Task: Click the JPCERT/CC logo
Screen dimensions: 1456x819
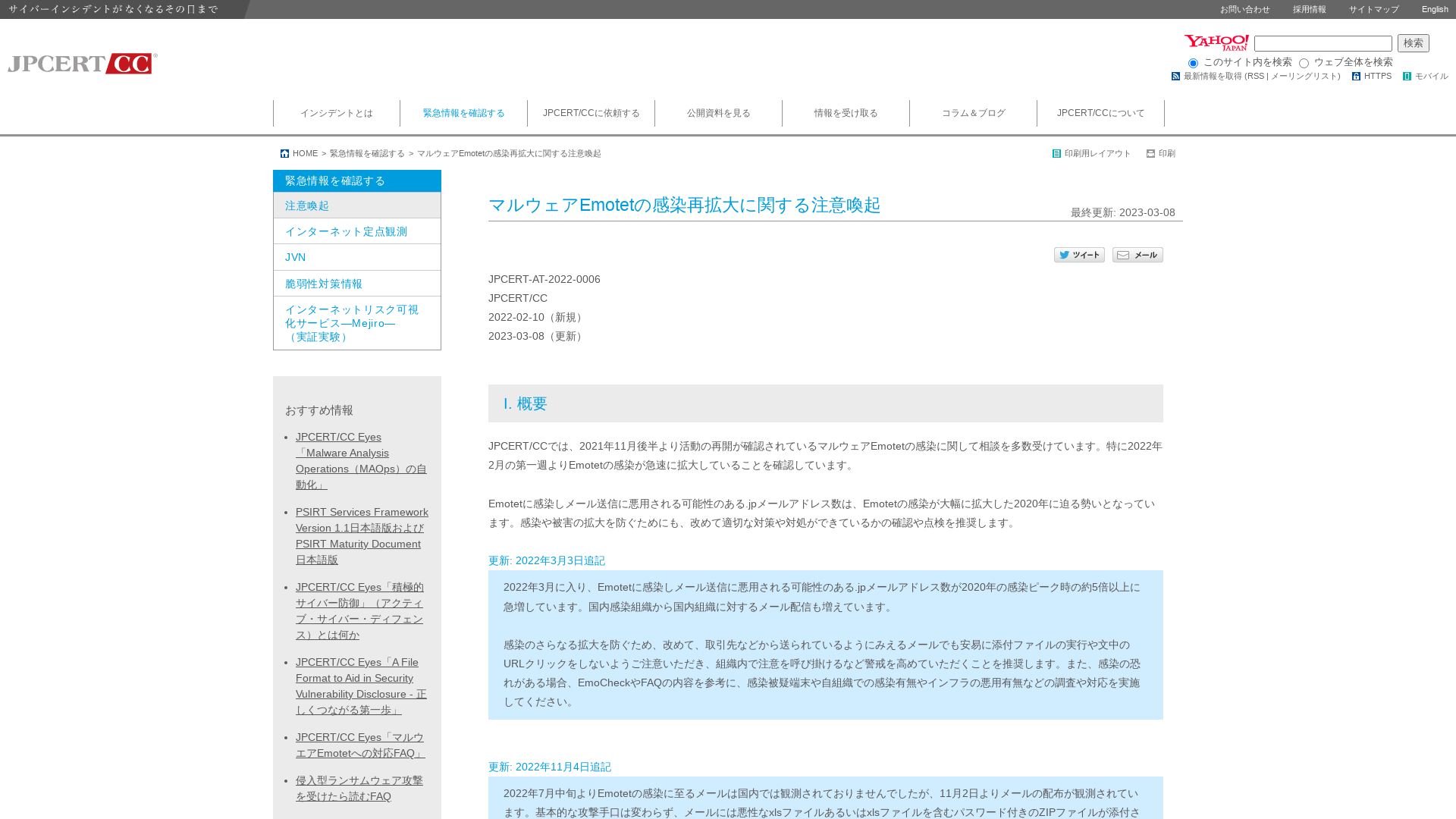Action: [x=83, y=63]
